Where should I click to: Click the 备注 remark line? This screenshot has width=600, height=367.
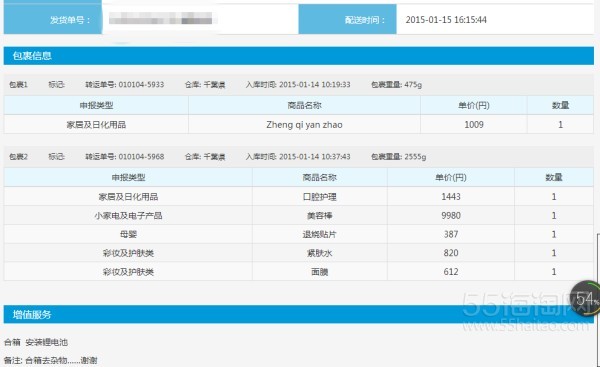51,360
